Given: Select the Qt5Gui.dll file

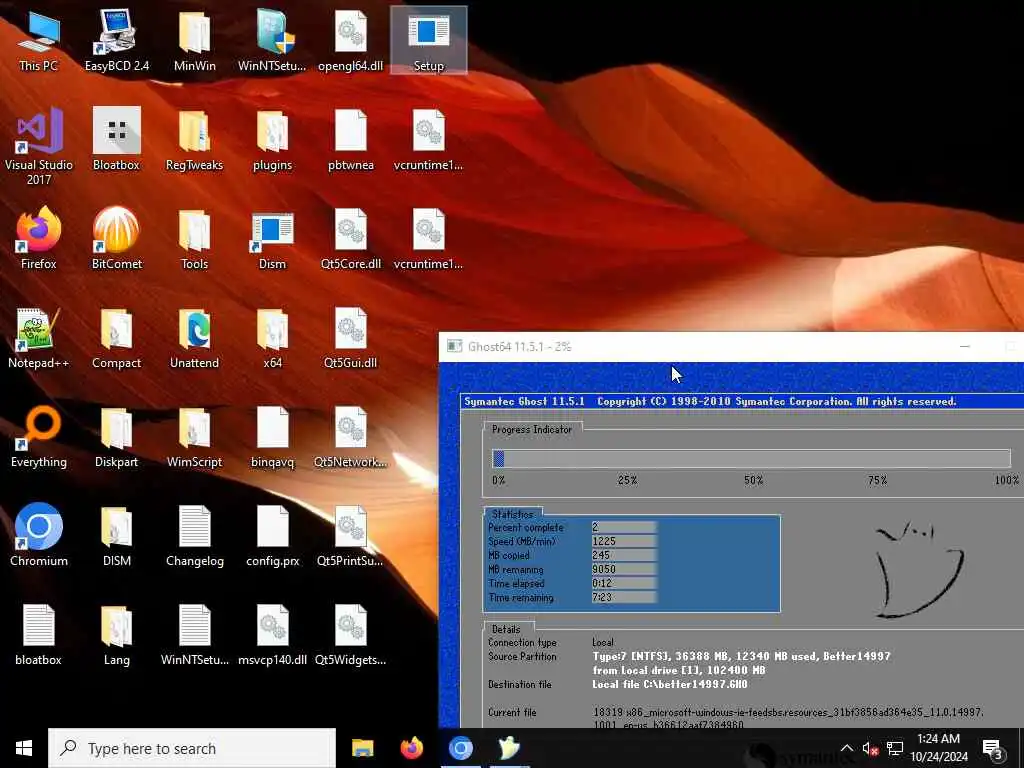Looking at the screenshot, I should (x=351, y=338).
